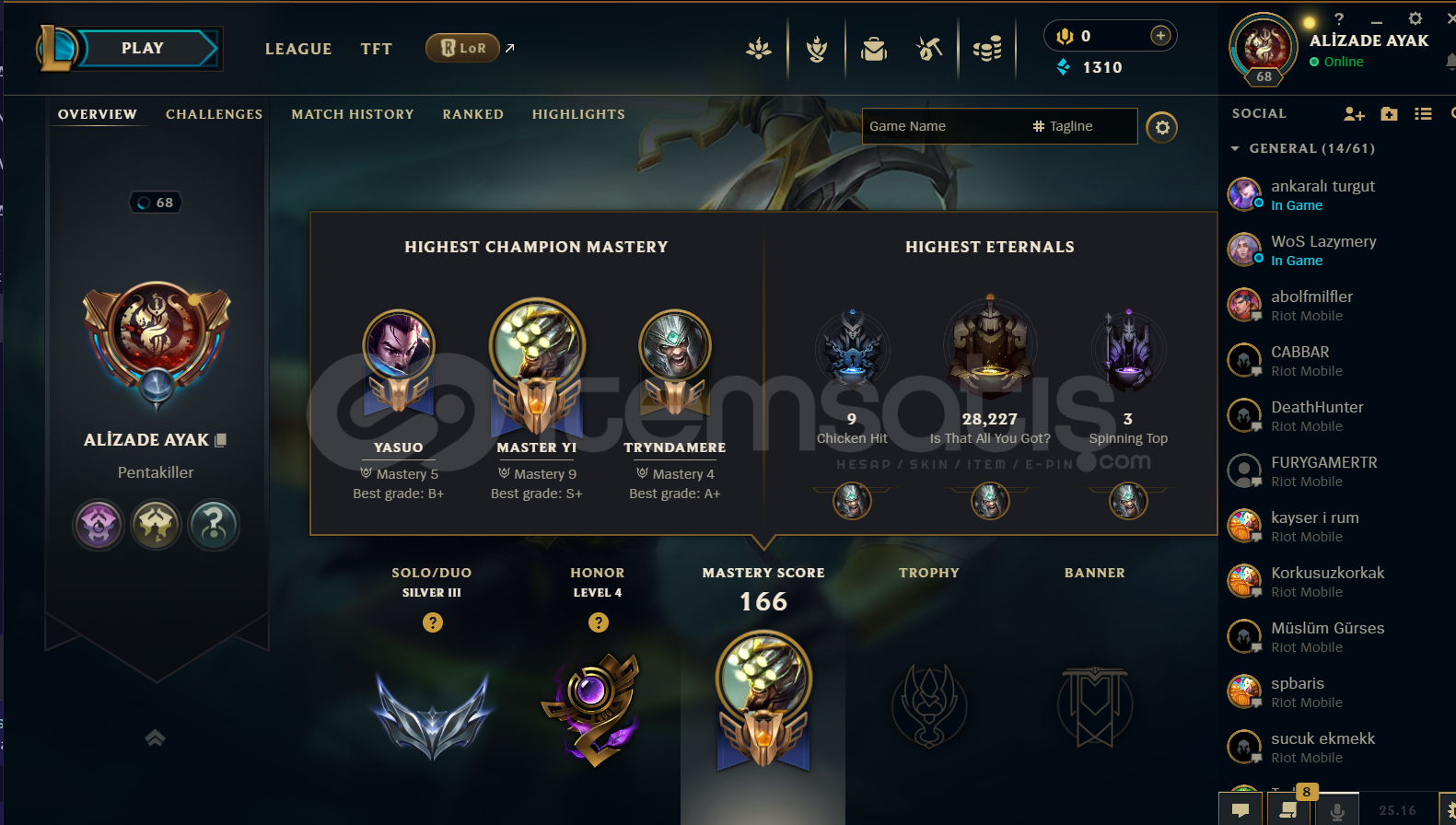Click the Game Name search field
This screenshot has height=825, width=1456.
tap(945, 126)
